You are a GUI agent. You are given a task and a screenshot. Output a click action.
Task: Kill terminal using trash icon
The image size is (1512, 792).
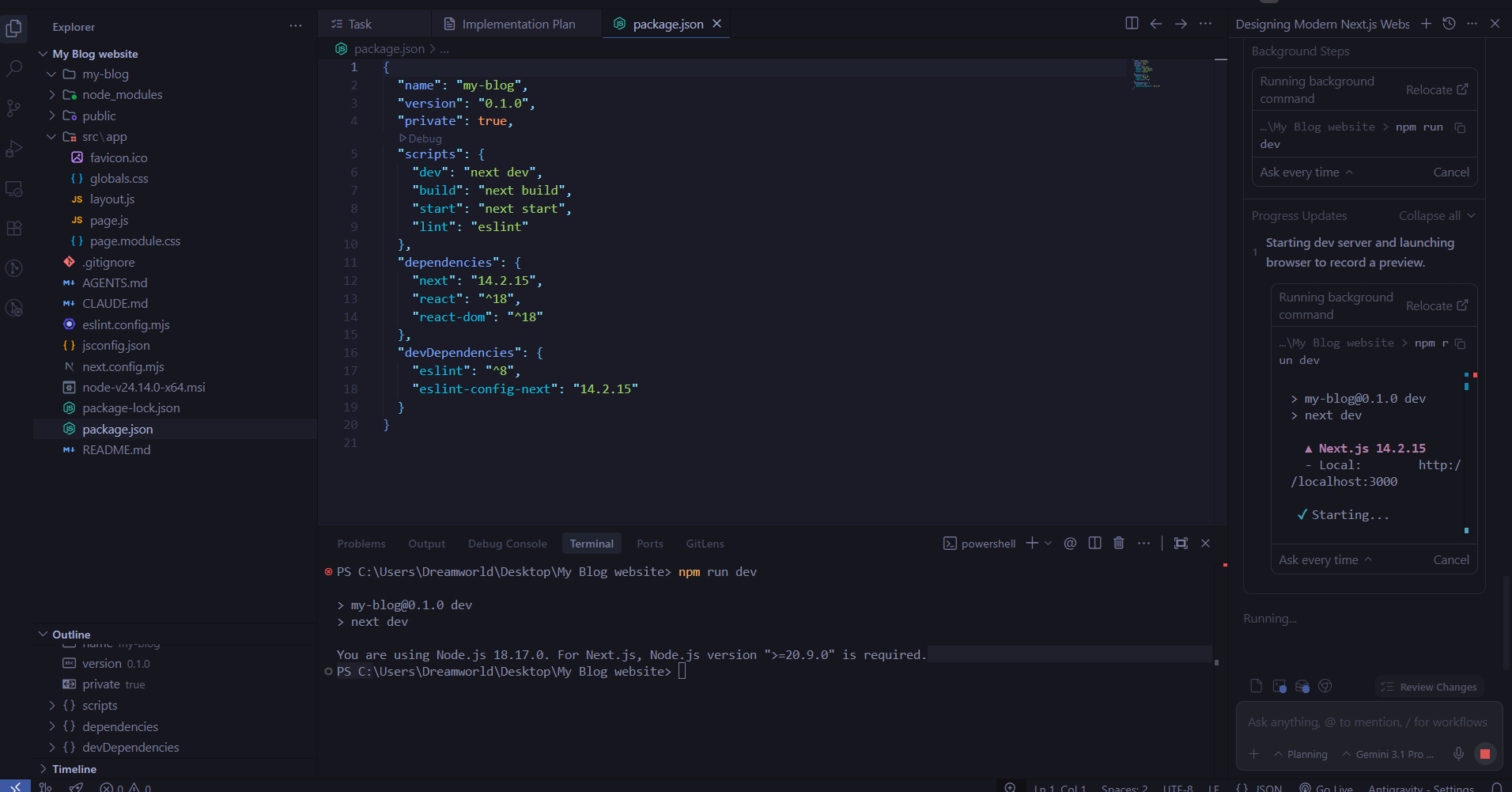coord(1119,543)
